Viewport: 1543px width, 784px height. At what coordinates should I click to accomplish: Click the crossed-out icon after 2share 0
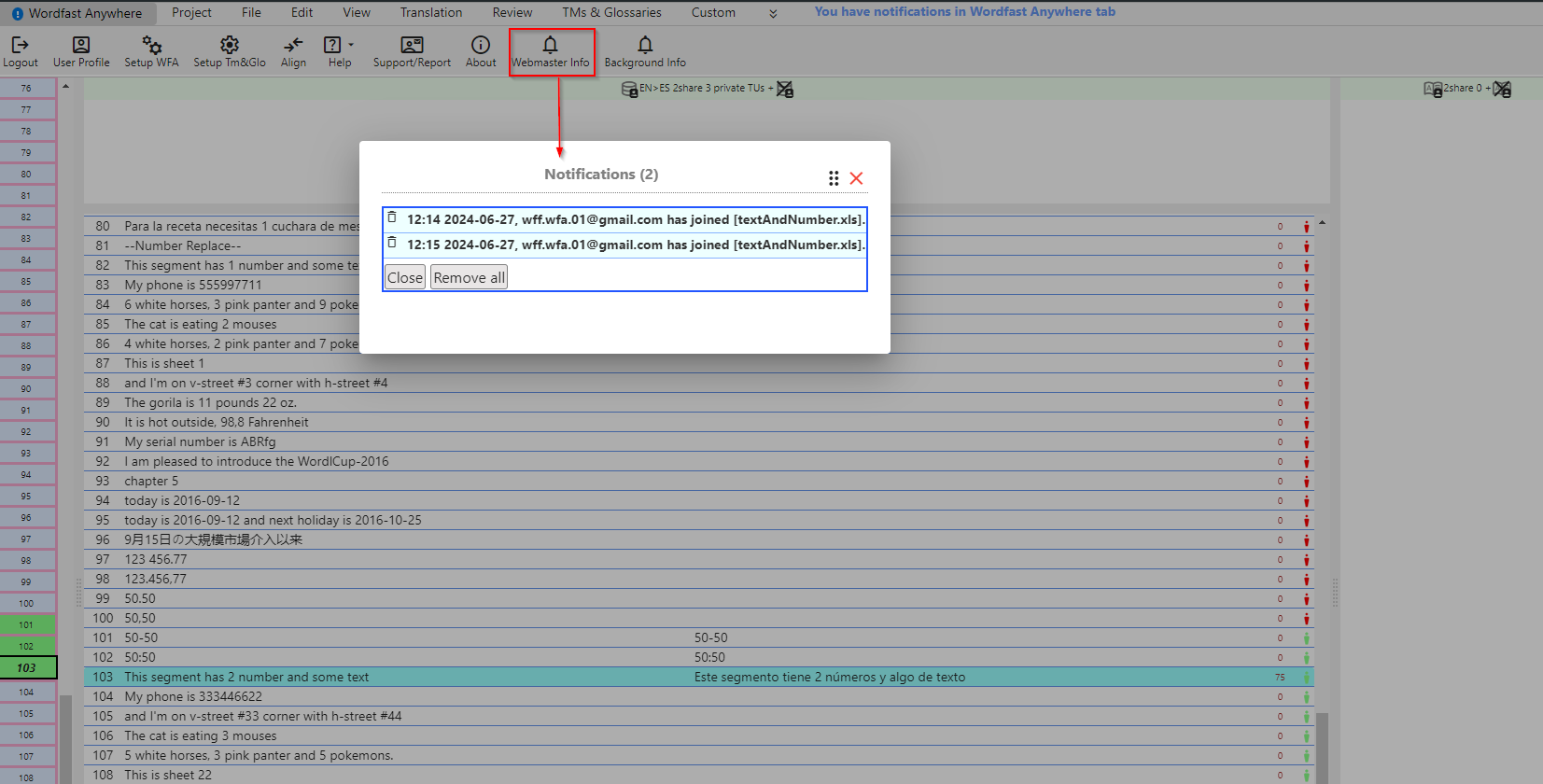click(x=1502, y=90)
